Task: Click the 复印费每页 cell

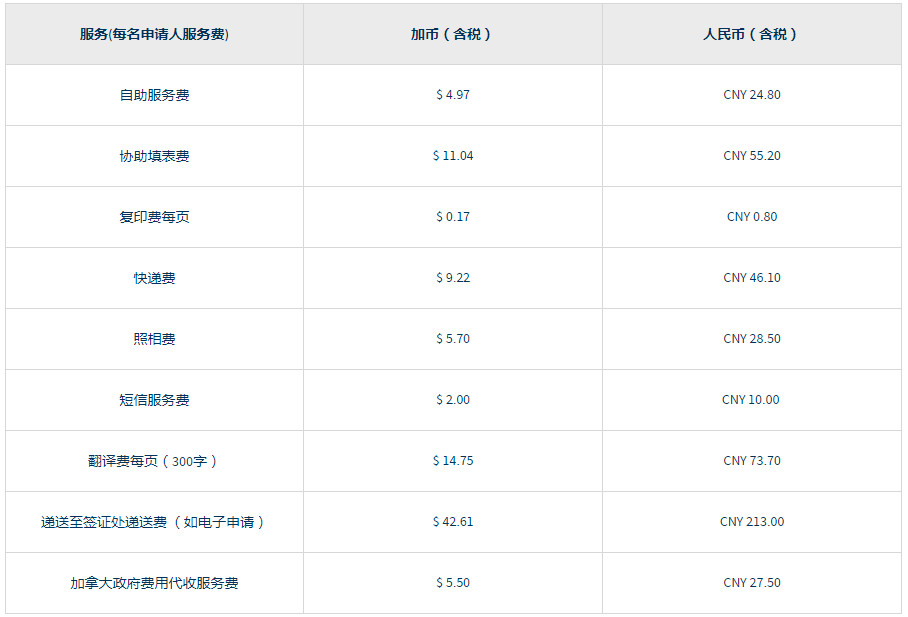Action: [152, 217]
